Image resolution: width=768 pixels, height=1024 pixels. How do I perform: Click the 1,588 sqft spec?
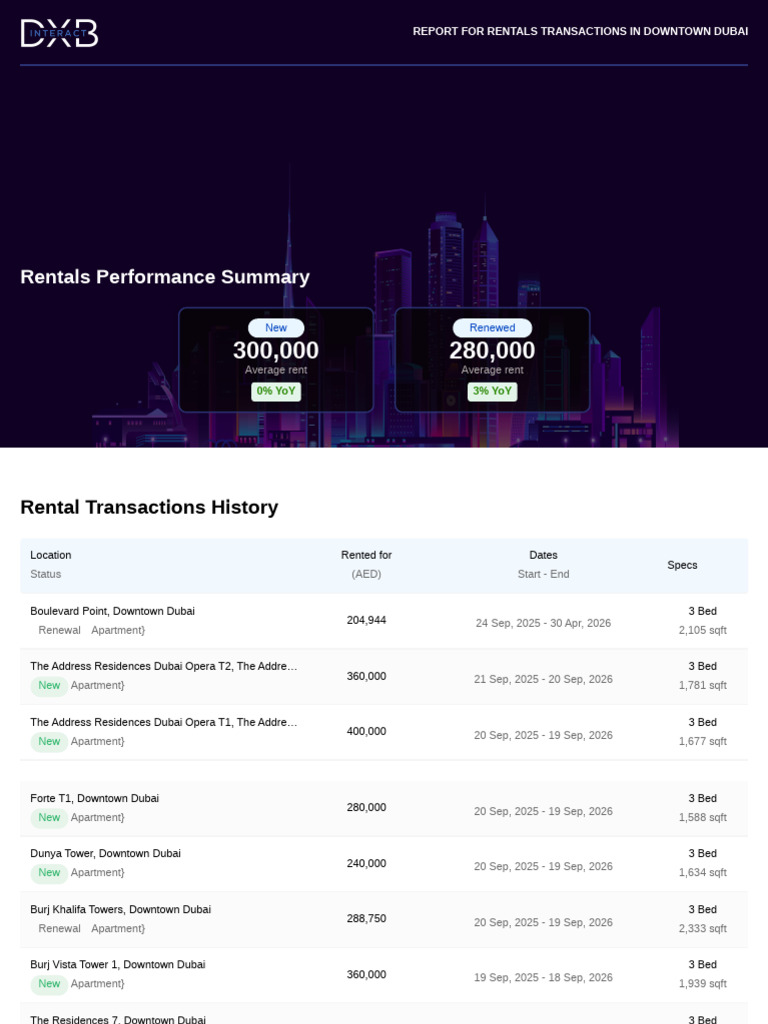coord(703,818)
